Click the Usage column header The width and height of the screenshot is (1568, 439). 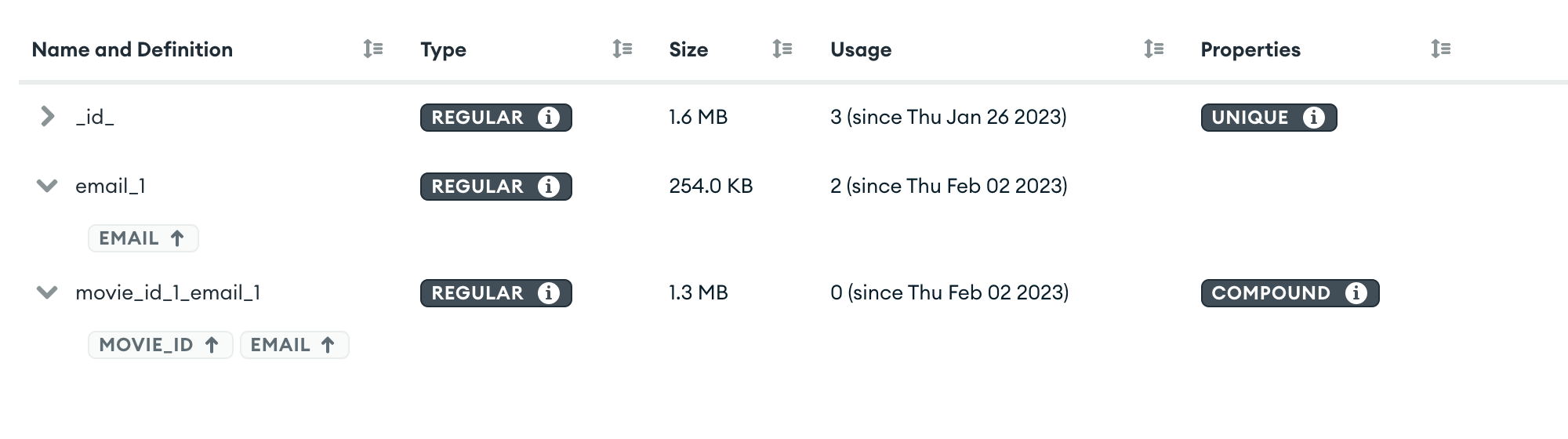pos(861,49)
